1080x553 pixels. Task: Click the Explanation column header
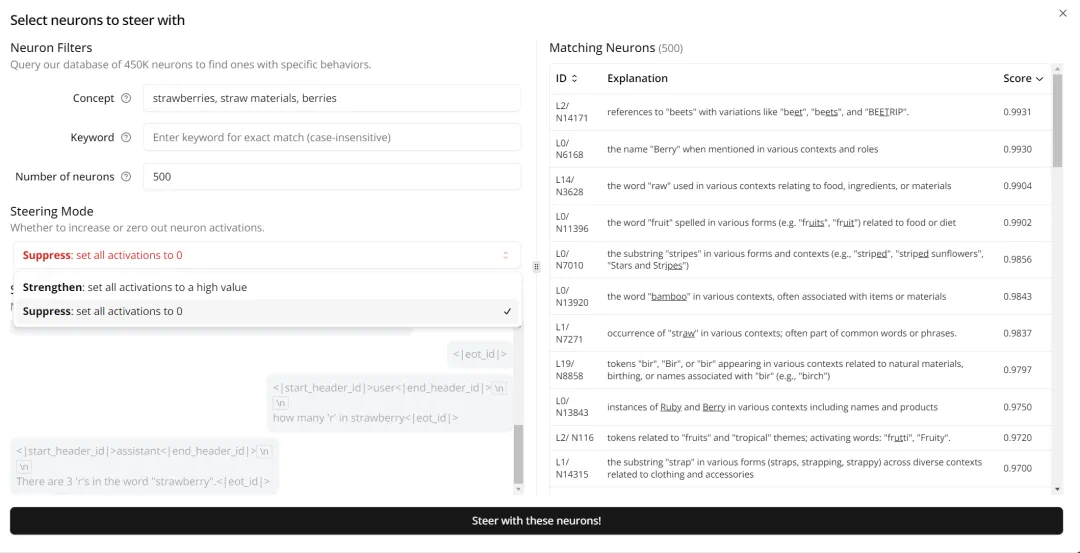[637, 78]
